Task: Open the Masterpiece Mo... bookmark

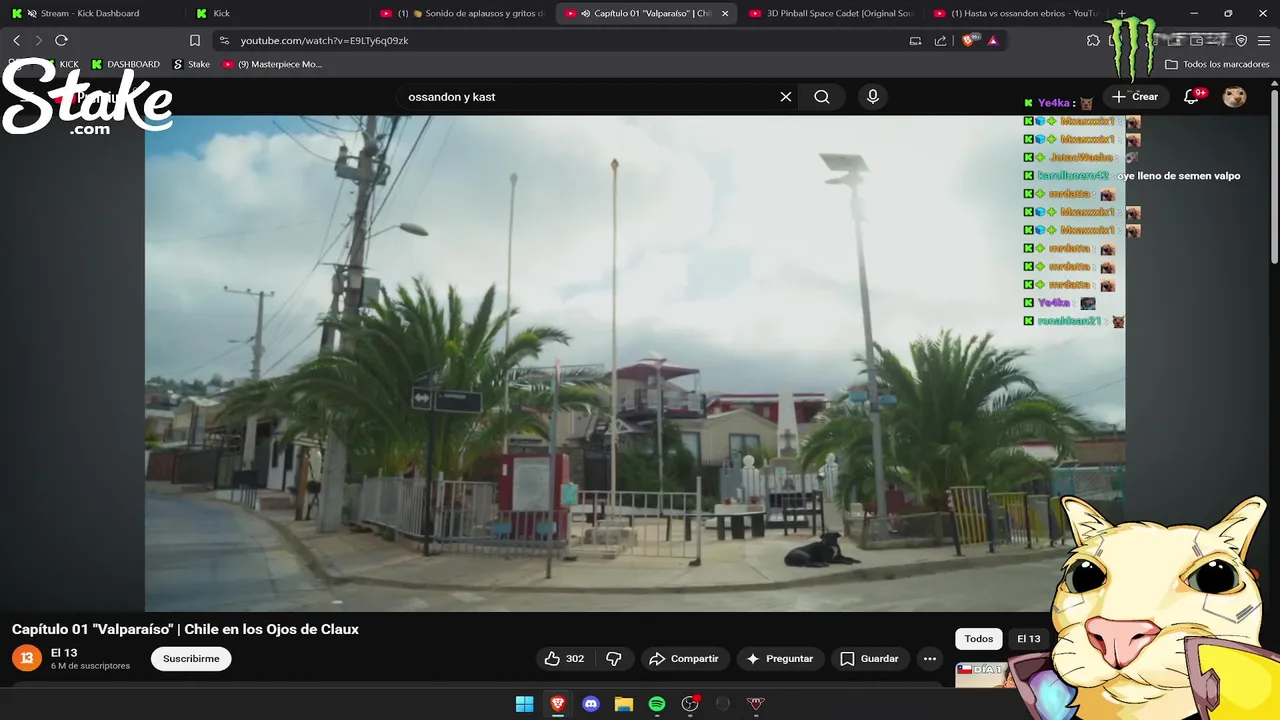Action: point(272,64)
